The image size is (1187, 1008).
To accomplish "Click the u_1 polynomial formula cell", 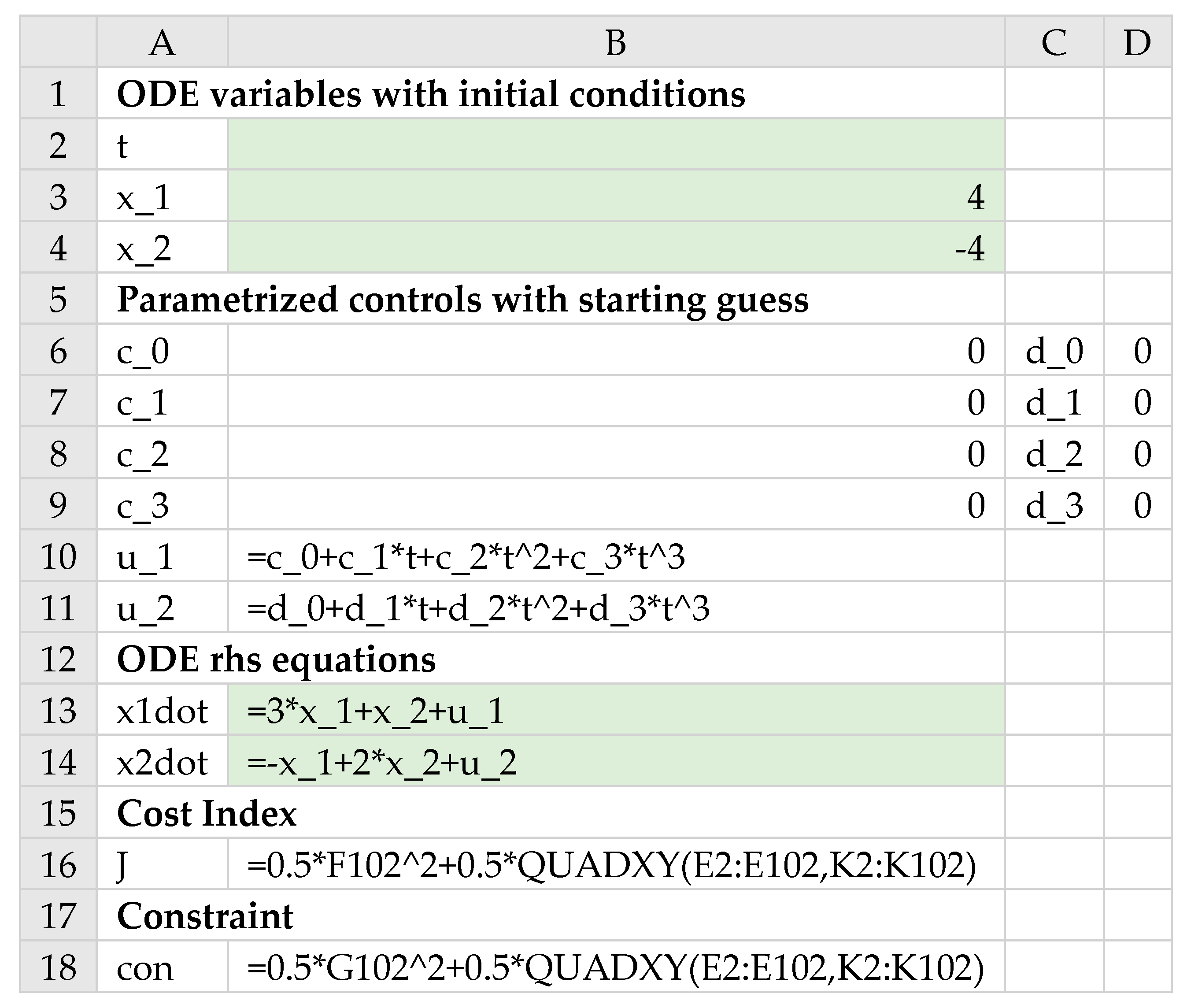I will coord(615,556).
